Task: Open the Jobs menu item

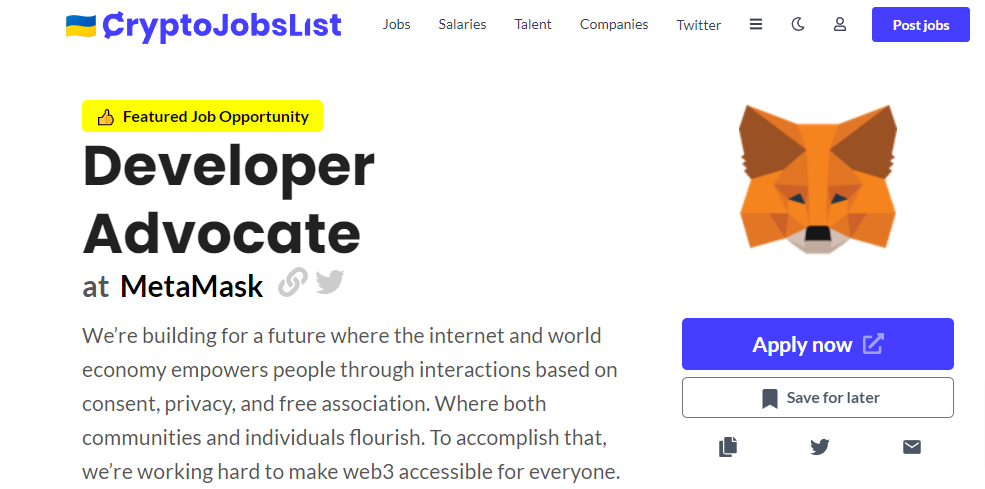Action: (x=396, y=25)
